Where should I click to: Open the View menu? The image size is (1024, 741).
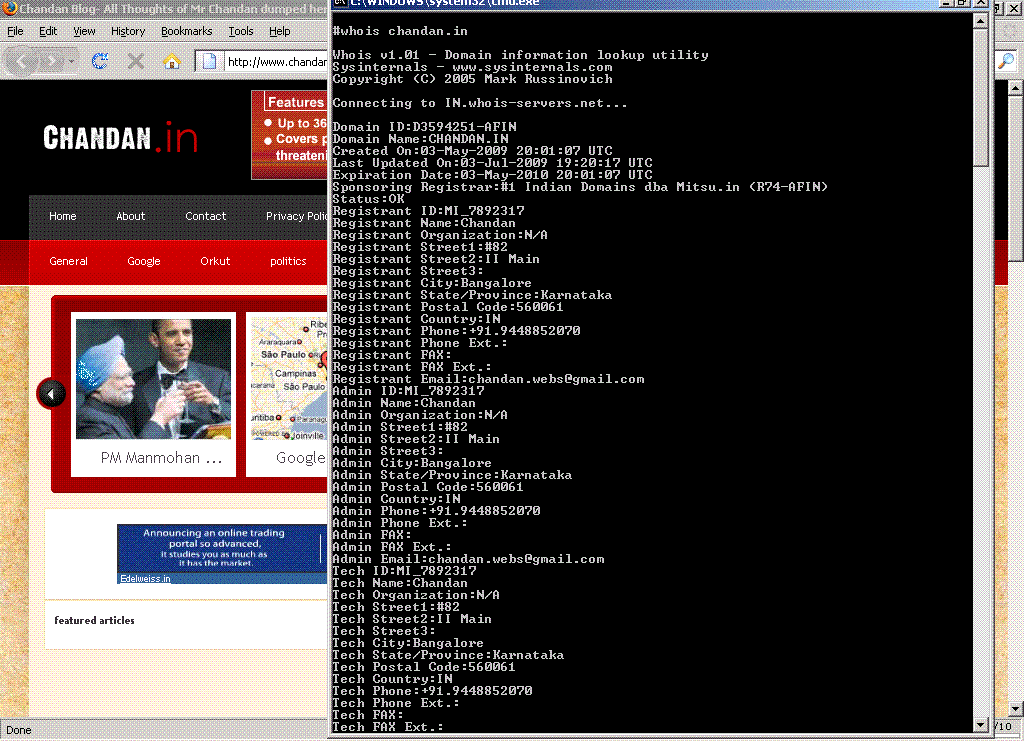point(84,31)
